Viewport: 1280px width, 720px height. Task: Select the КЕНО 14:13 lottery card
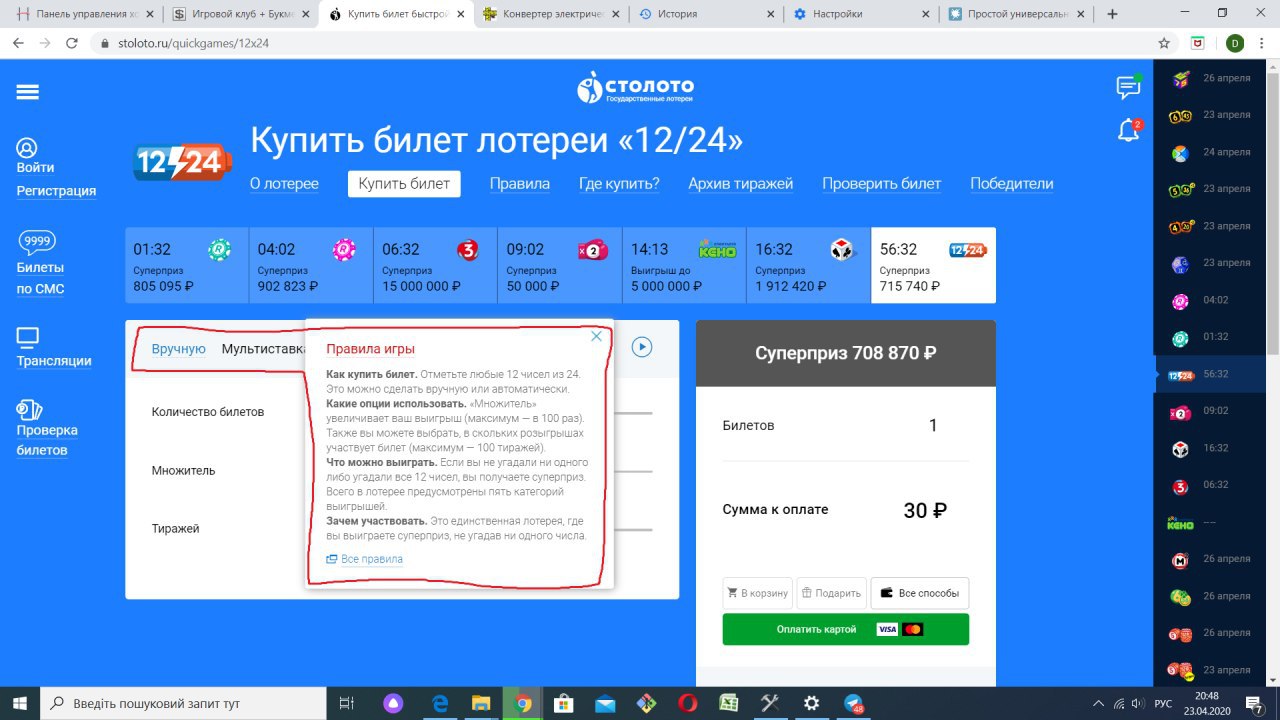tap(684, 265)
